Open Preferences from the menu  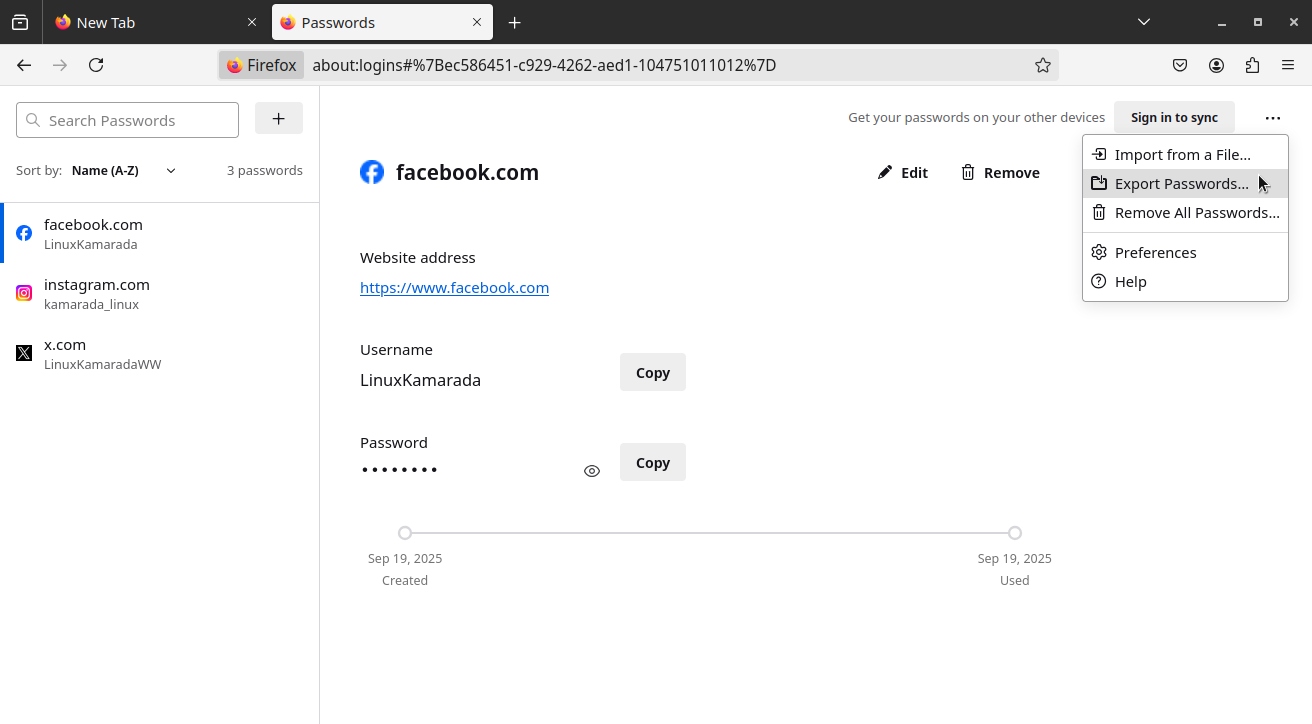pos(1185,252)
